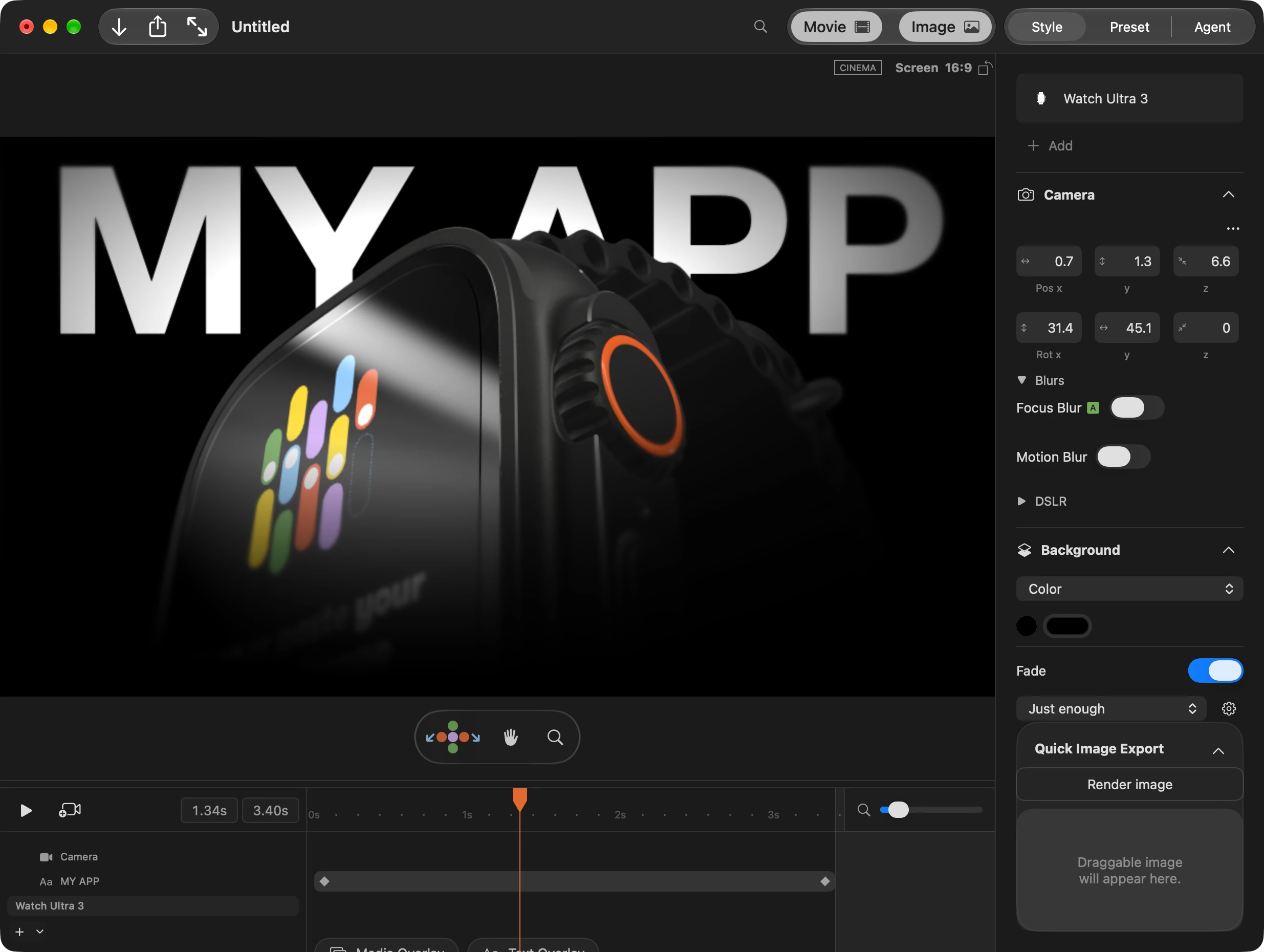Image resolution: width=1264 pixels, height=952 pixels.
Task: Open the search magnifier in title bar
Action: (760, 26)
